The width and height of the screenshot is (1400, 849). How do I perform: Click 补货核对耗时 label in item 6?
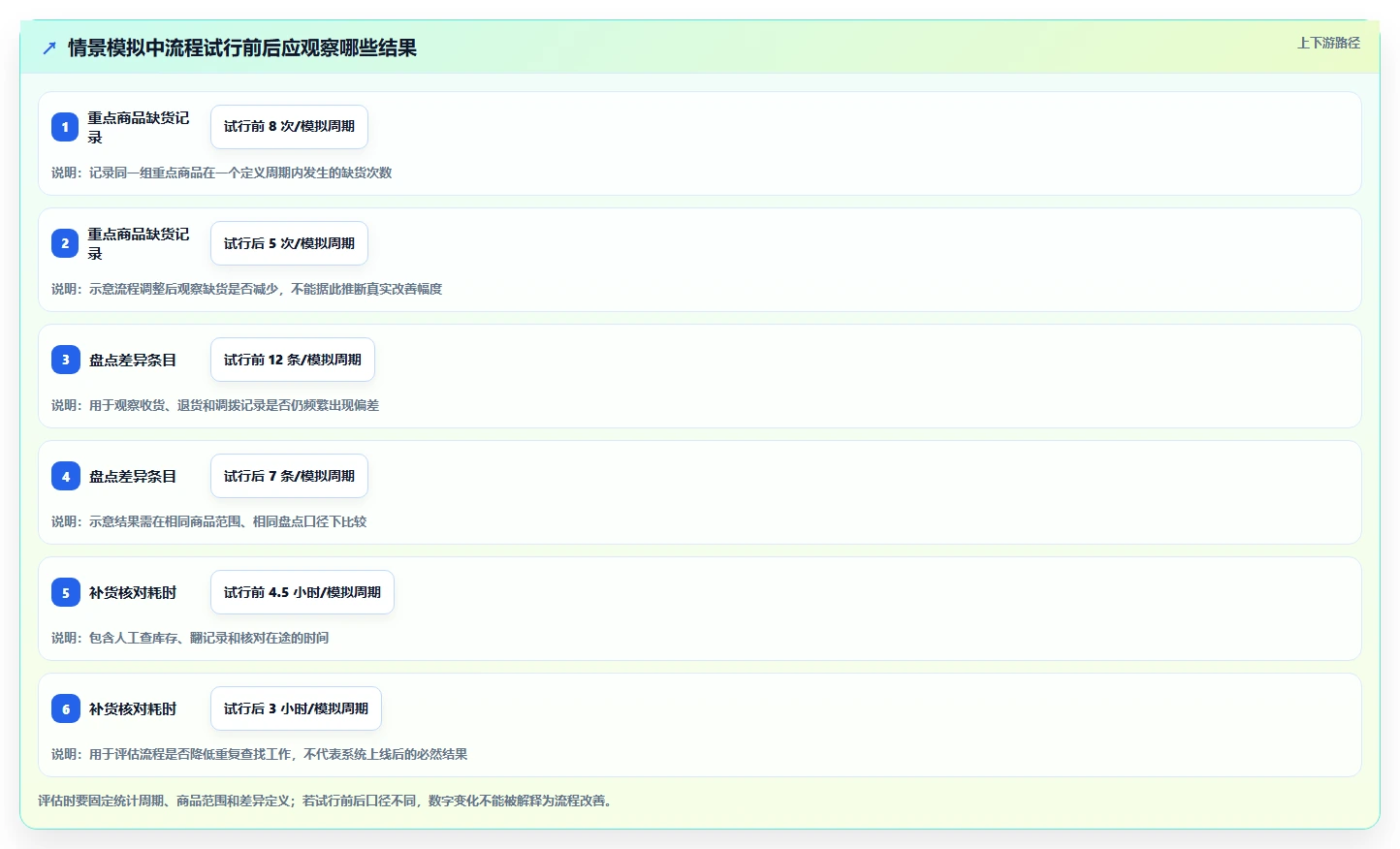(133, 708)
